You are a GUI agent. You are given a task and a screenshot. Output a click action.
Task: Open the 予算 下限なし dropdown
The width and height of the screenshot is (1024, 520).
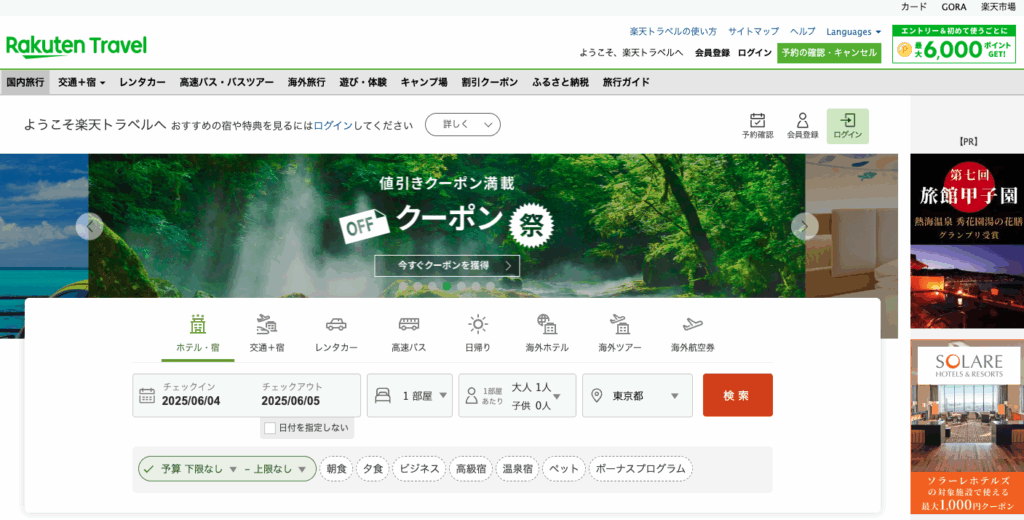pyautogui.click(x=199, y=468)
